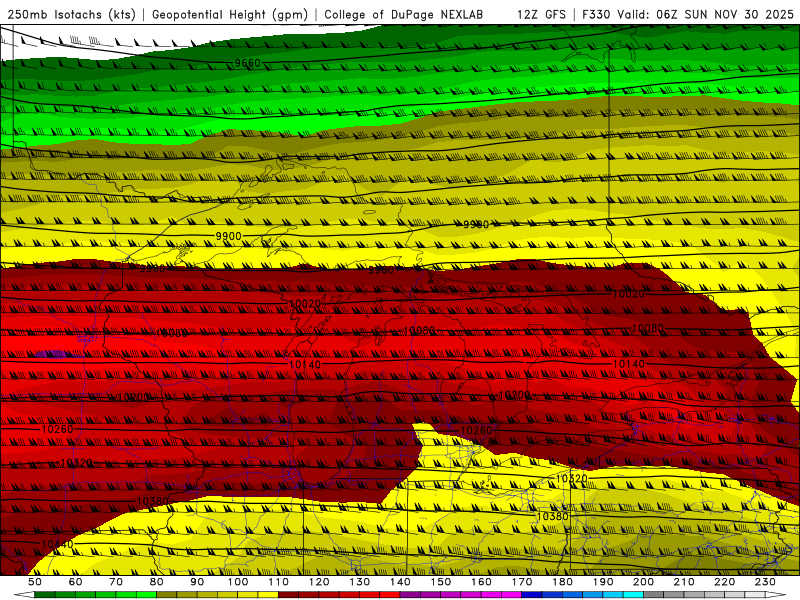Click the 190 knot scale label
800x600 pixels.
click(x=603, y=582)
